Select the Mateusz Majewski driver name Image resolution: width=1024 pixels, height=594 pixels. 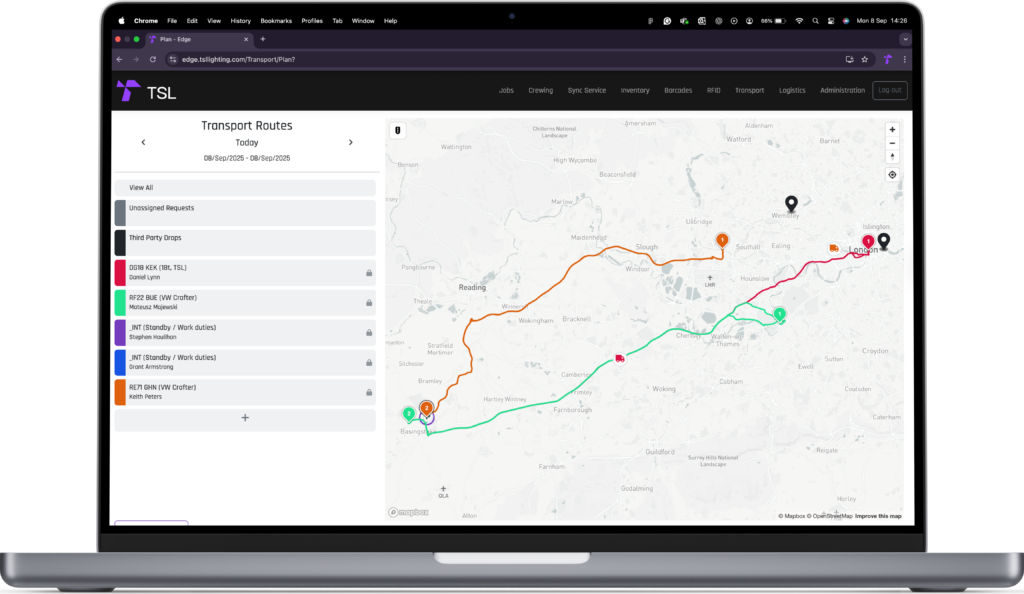[153, 307]
